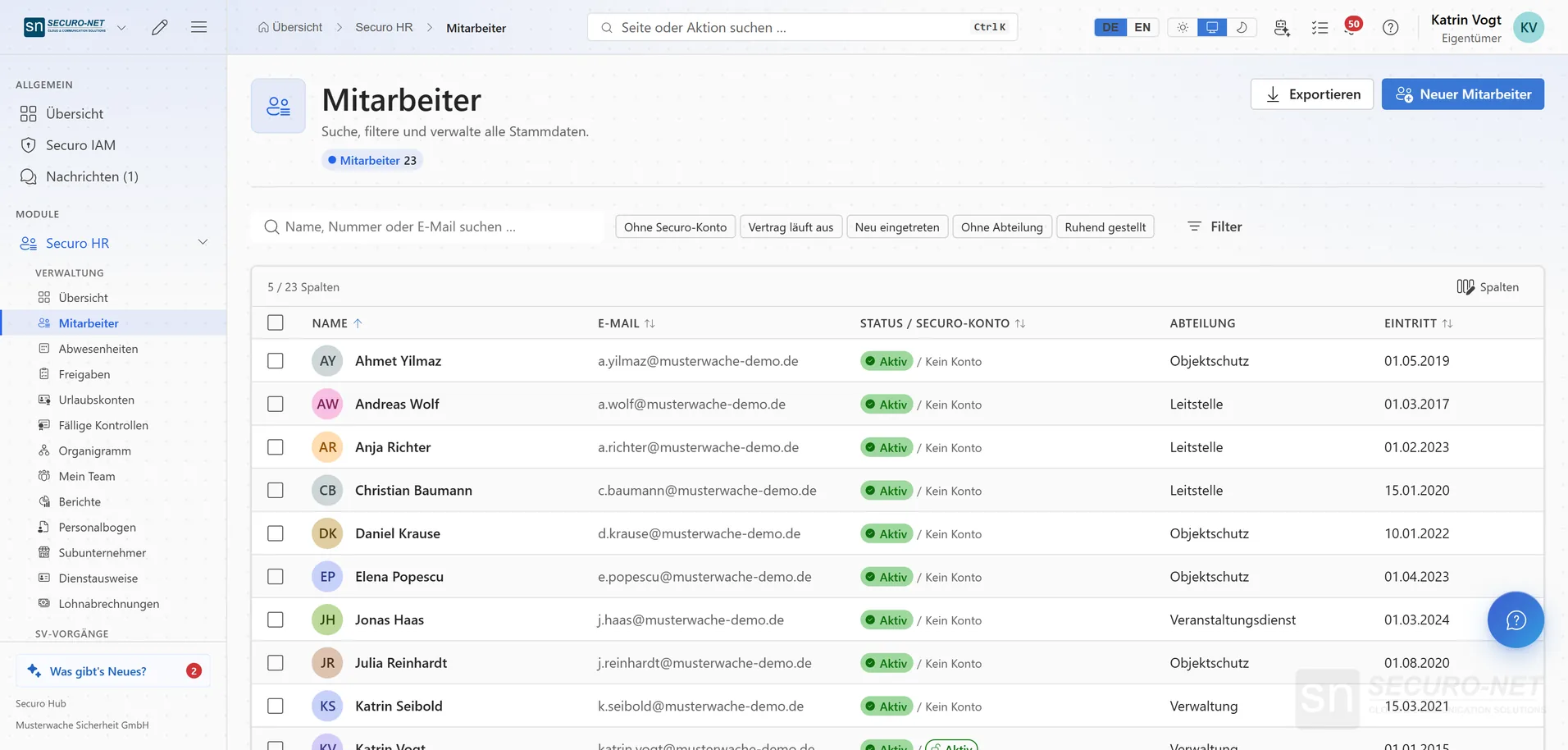
Task: Click the Securo-Net logo
Action: (x=65, y=26)
